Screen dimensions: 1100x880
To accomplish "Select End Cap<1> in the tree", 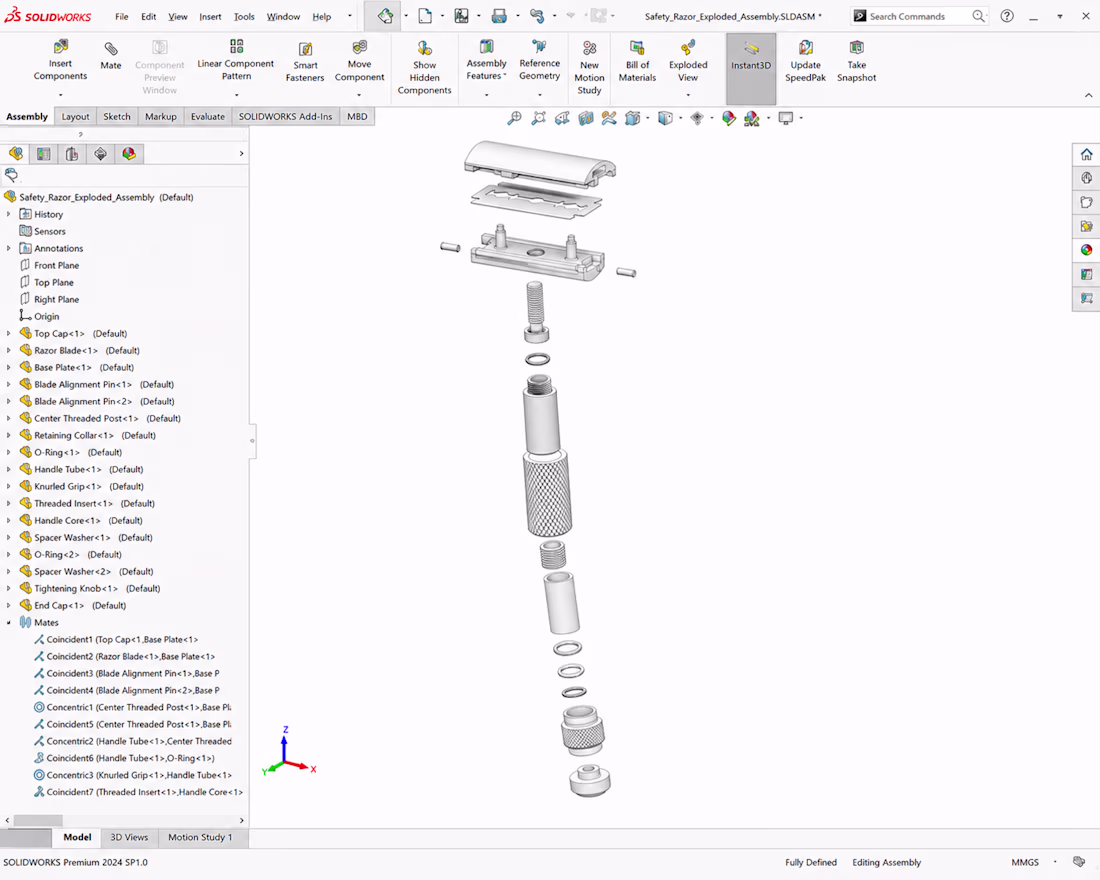I will point(72,606).
